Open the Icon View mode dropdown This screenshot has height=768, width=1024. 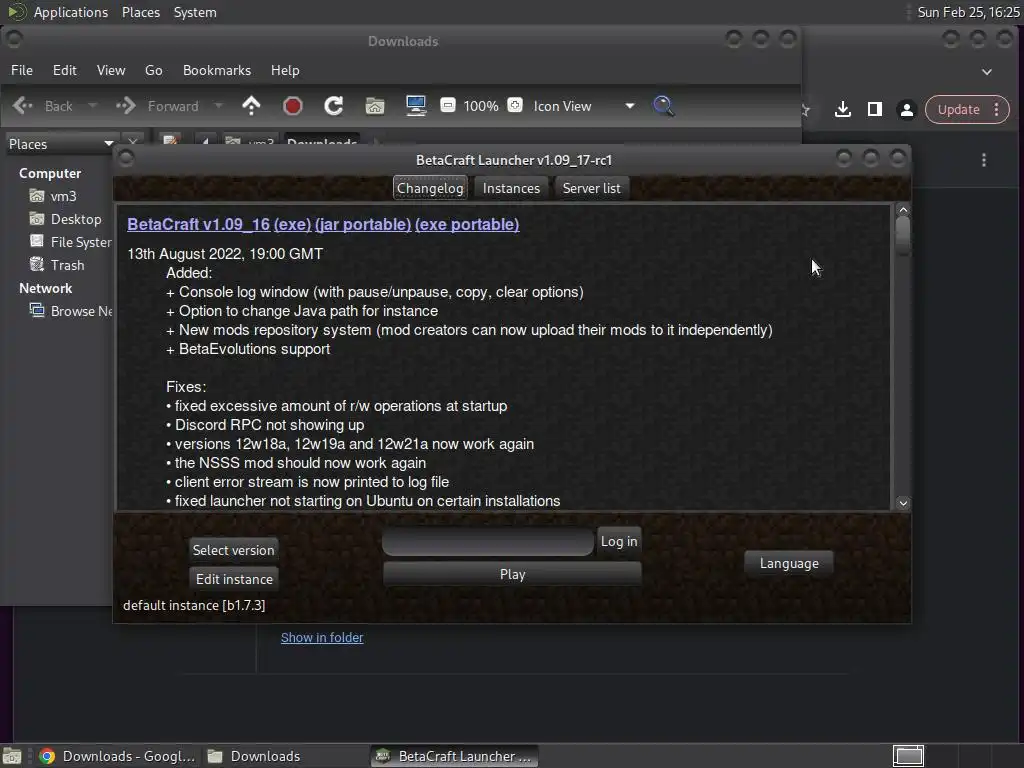tap(584, 106)
